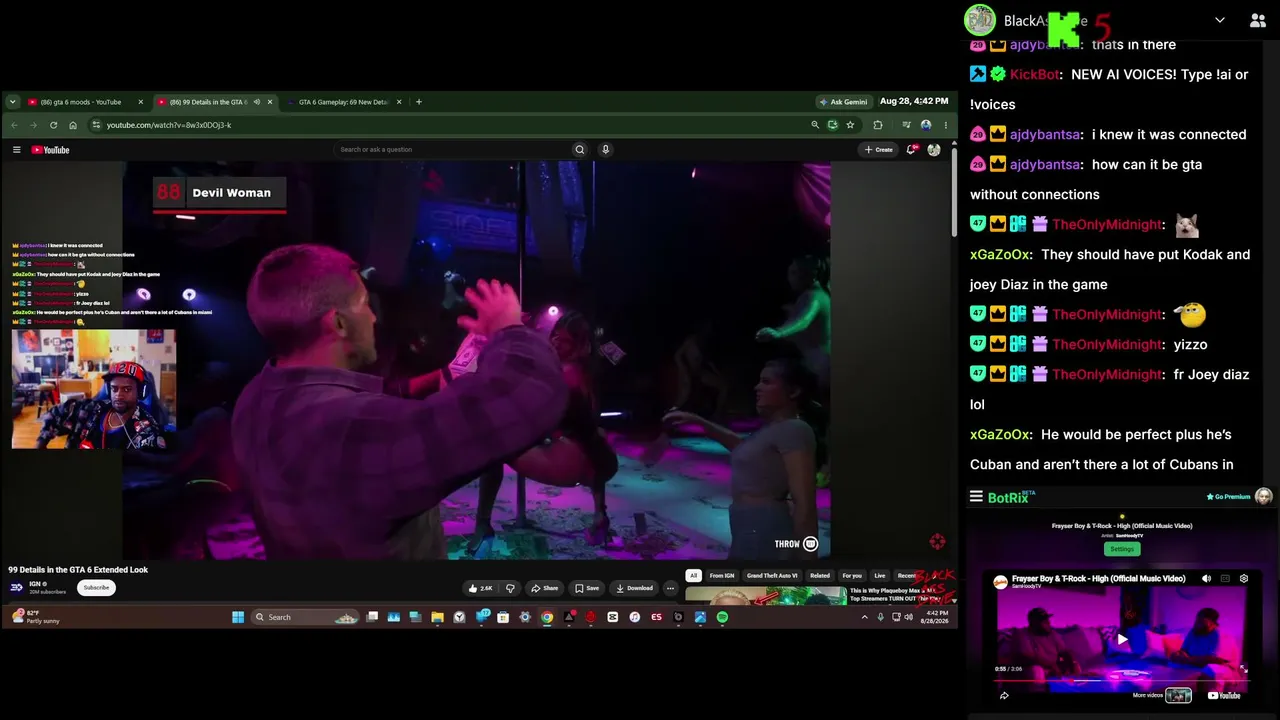Open the Windows Start menu
Viewport: 1280px width, 720px height.
(x=238, y=617)
